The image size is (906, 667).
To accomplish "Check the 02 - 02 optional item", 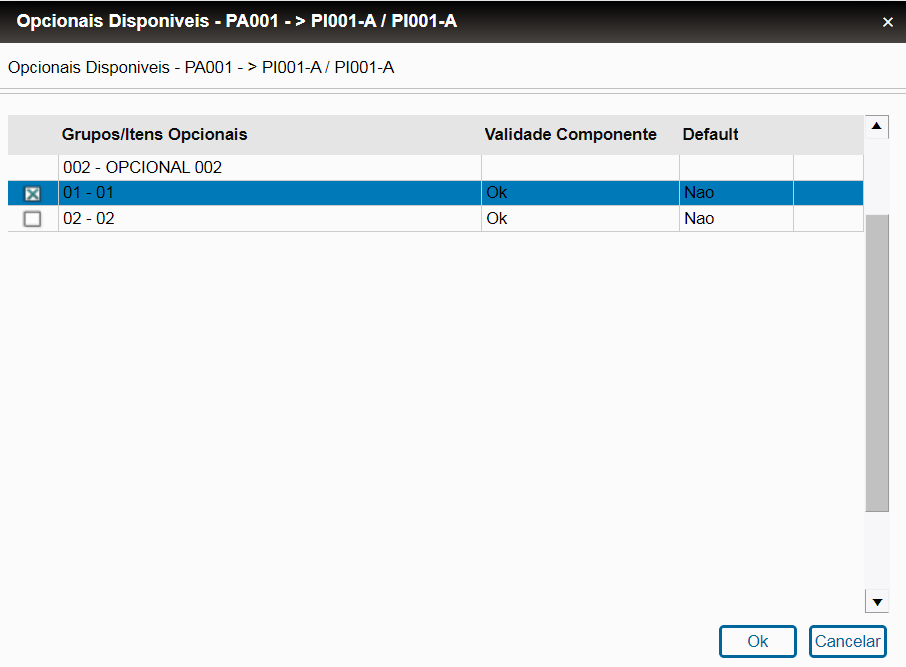I will click(32, 219).
